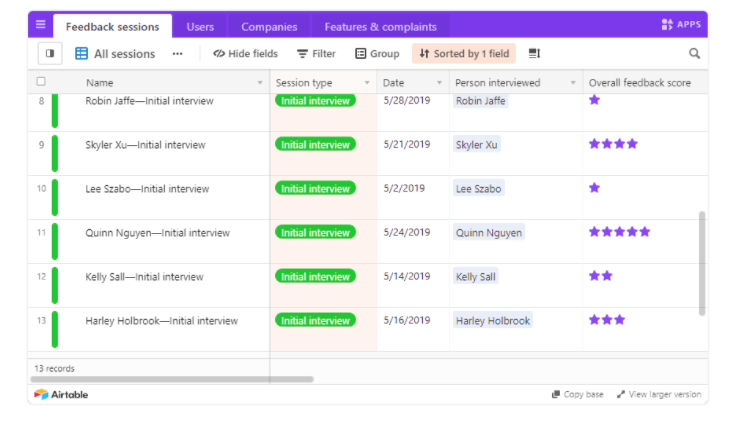This screenshot has height=428, width=740.
Task: Click the Hide fields button
Action: pyautogui.click(x=245, y=53)
